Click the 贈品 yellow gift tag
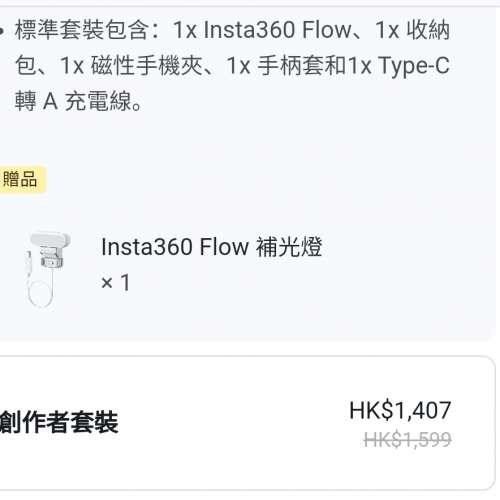 [20, 179]
